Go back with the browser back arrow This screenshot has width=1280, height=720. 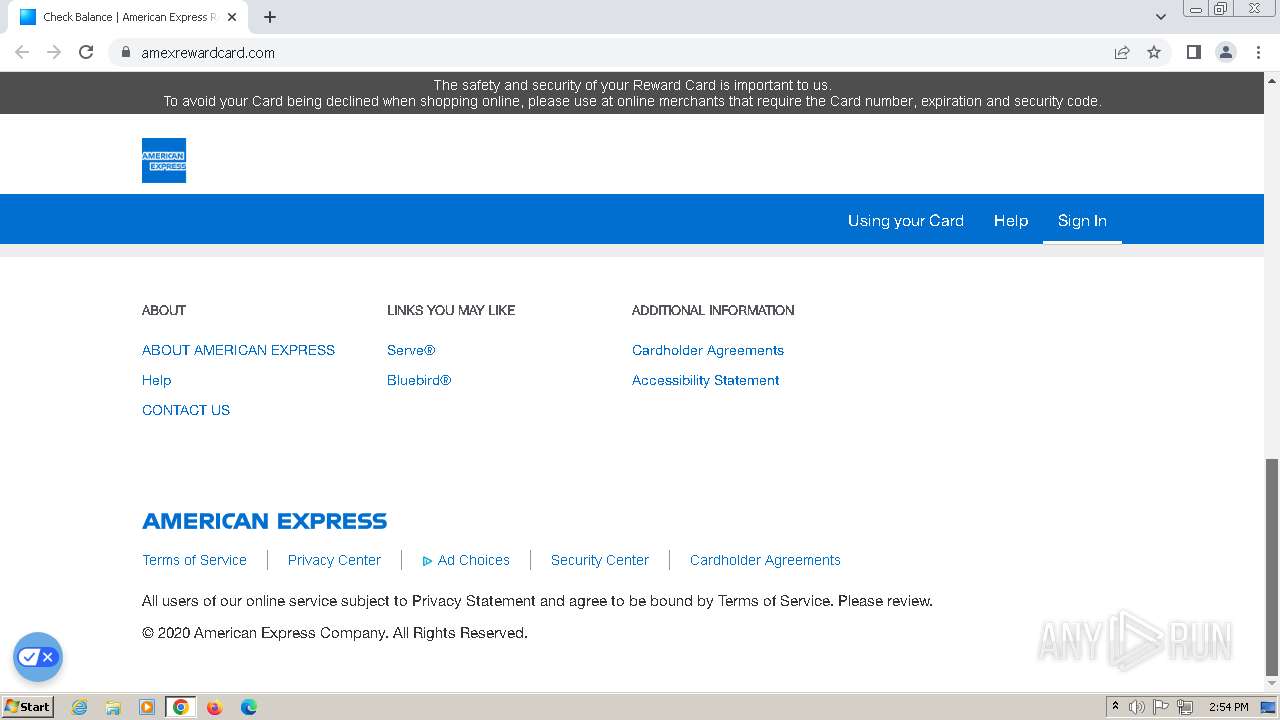point(22,52)
